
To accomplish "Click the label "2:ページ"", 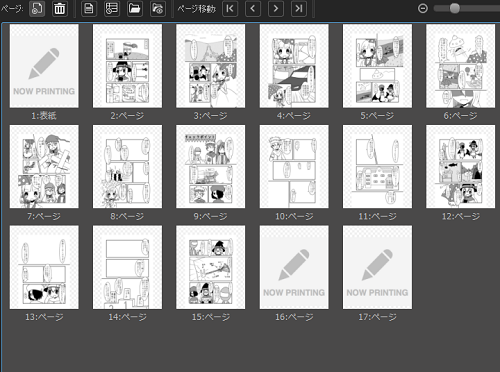I will coord(127,116).
